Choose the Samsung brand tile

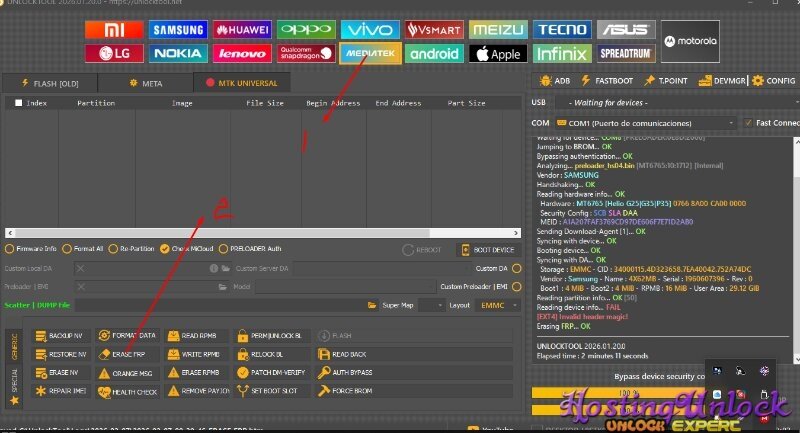[178, 30]
